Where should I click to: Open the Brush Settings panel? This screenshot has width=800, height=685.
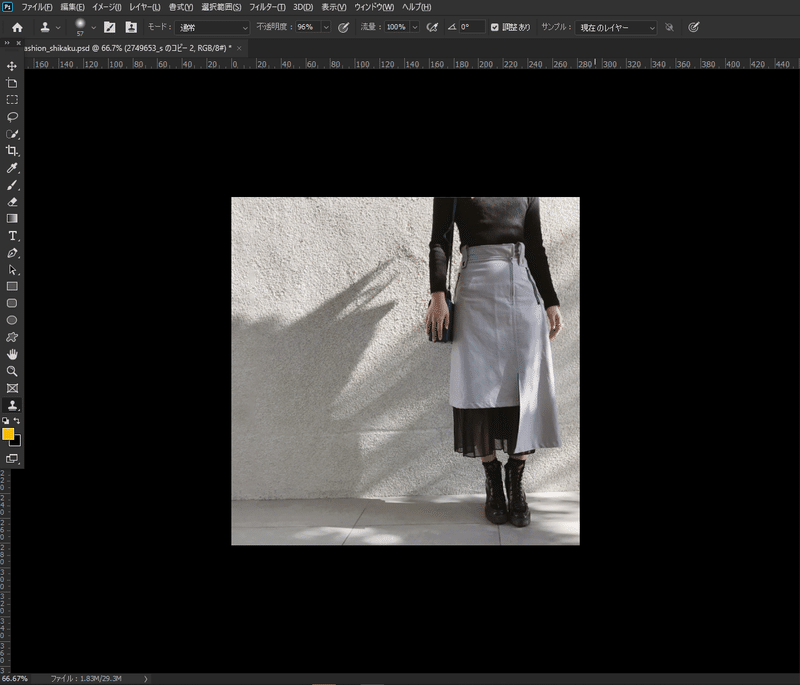[110, 28]
